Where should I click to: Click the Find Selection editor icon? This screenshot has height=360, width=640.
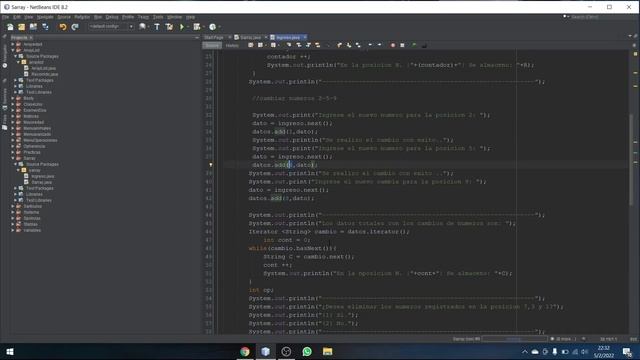289,45
